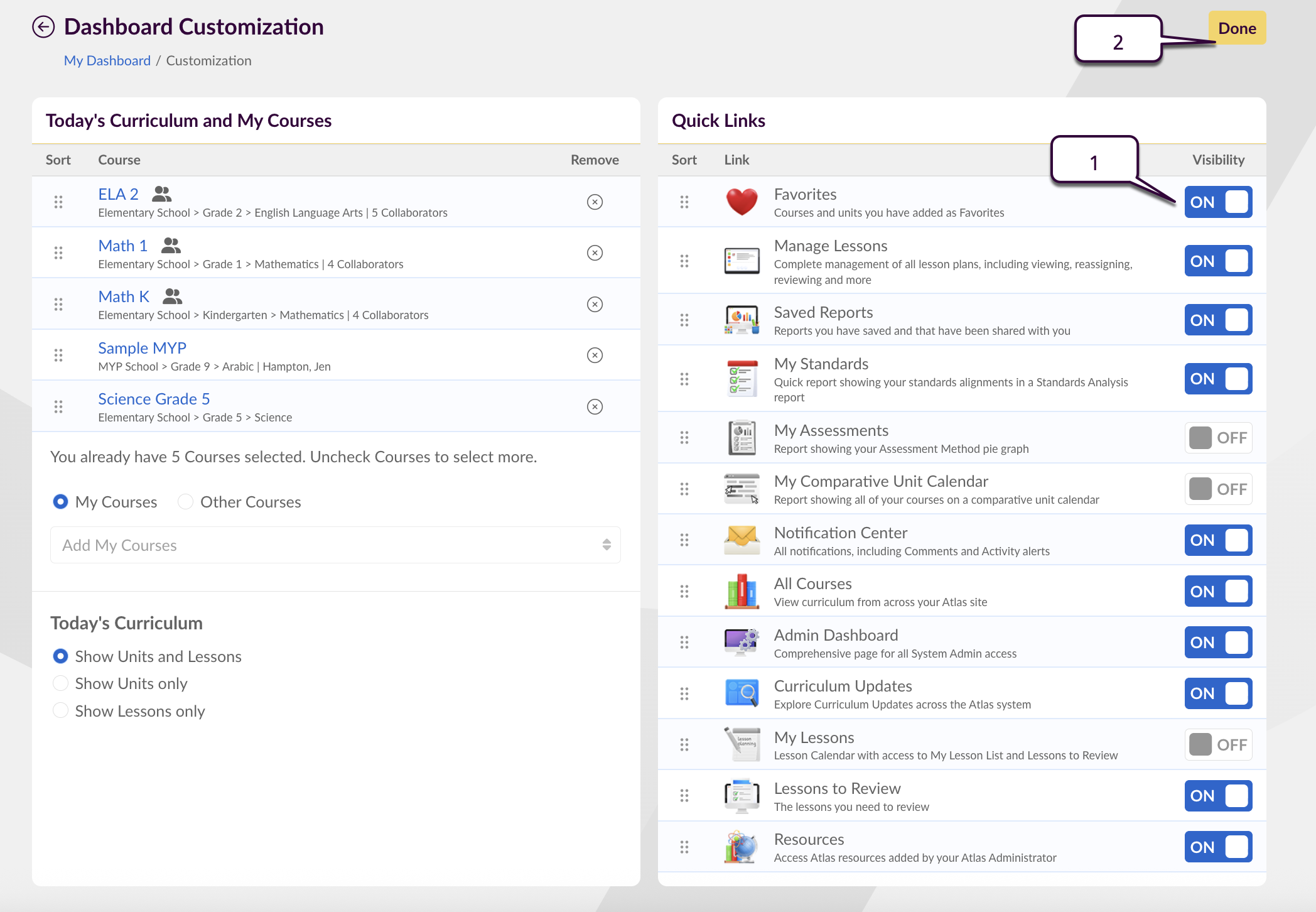
Task: Click the Favorites heart icon
Action: [x=742, y=202]
